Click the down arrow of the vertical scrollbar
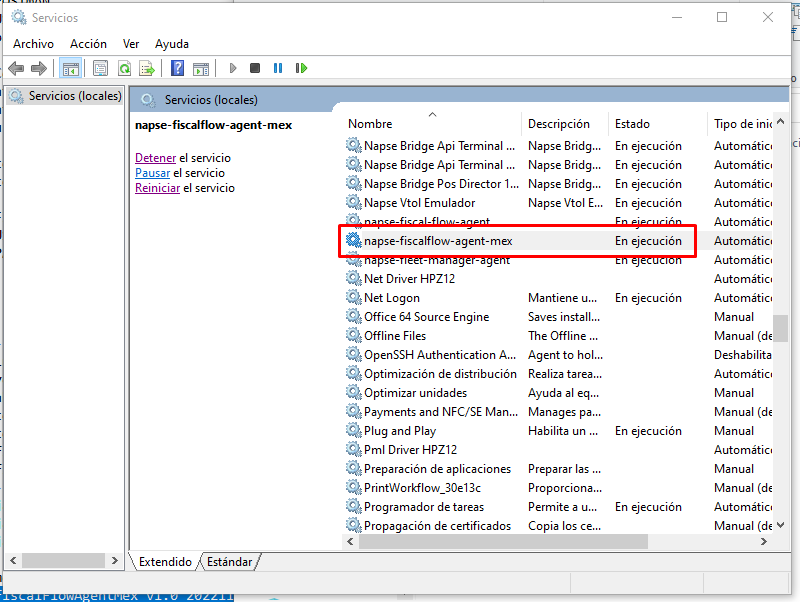This screenshot has height=602, width=800. 780,525
